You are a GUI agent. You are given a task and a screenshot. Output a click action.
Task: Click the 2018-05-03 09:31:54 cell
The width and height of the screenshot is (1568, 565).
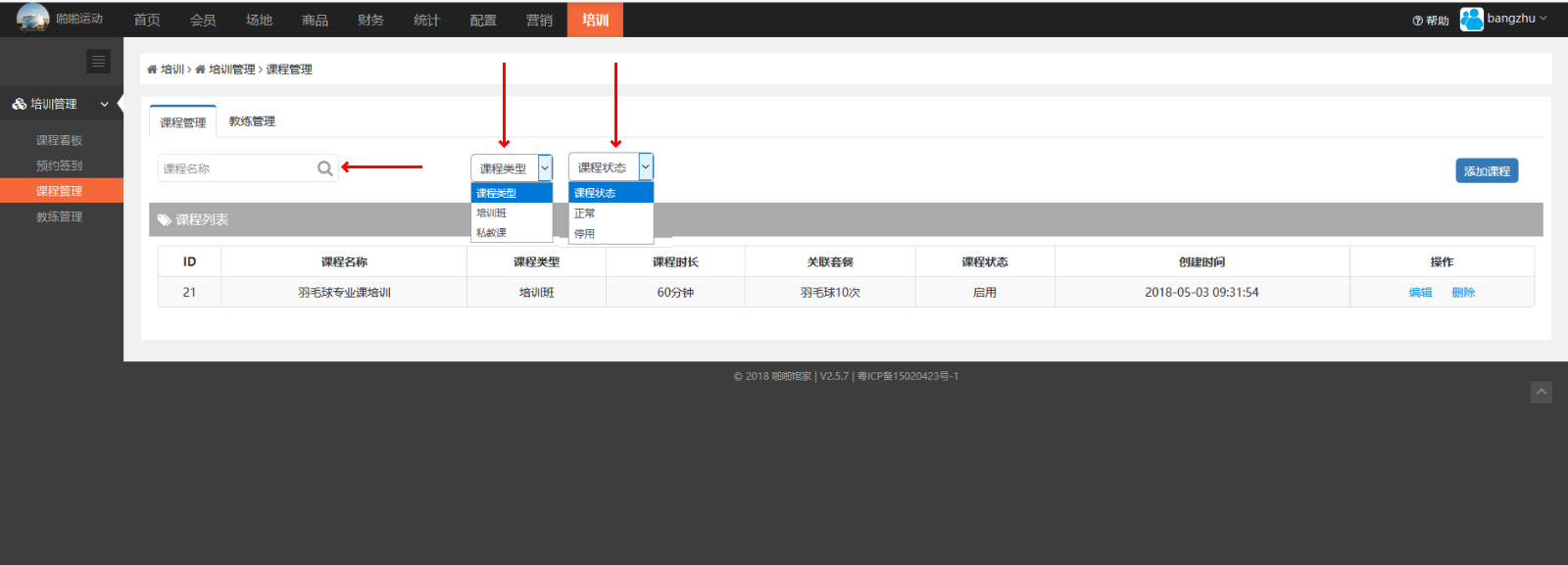[1201, 293]
